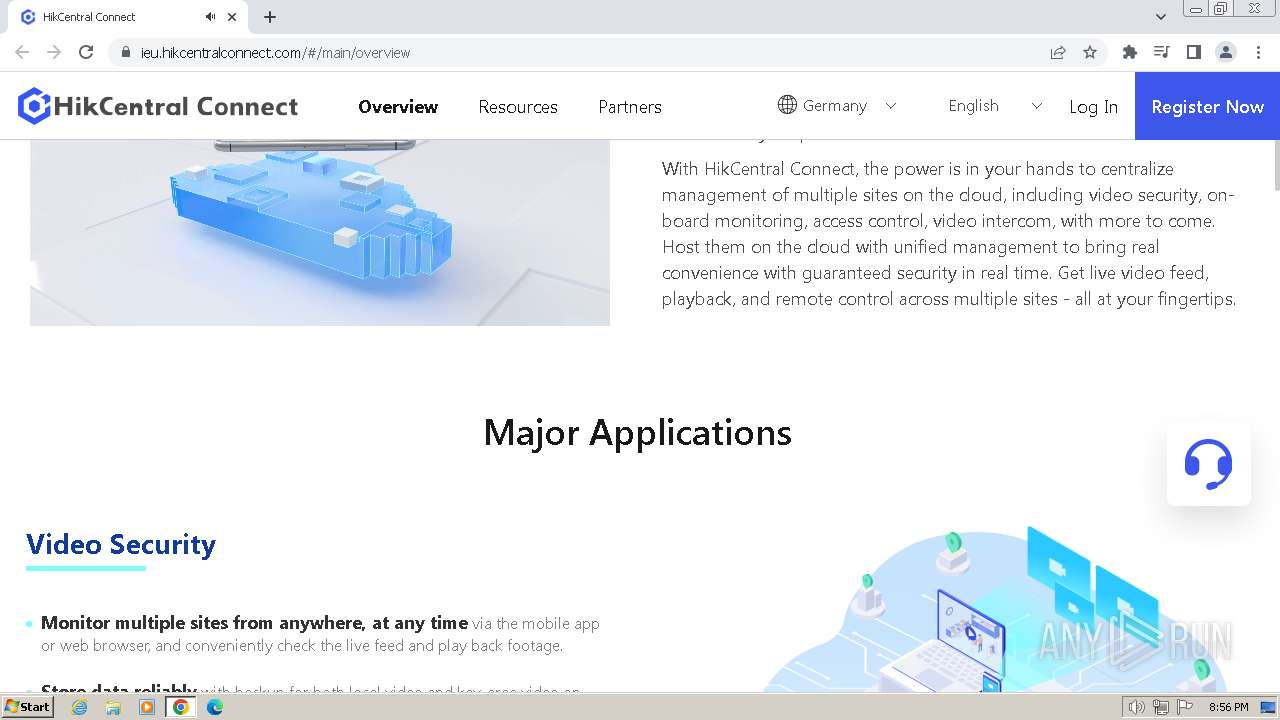The height and width of the screenshot is (720, 1280).
Task: Click the globe icon beside Germany
Action: pyautogui.click(x=787, y=105)
